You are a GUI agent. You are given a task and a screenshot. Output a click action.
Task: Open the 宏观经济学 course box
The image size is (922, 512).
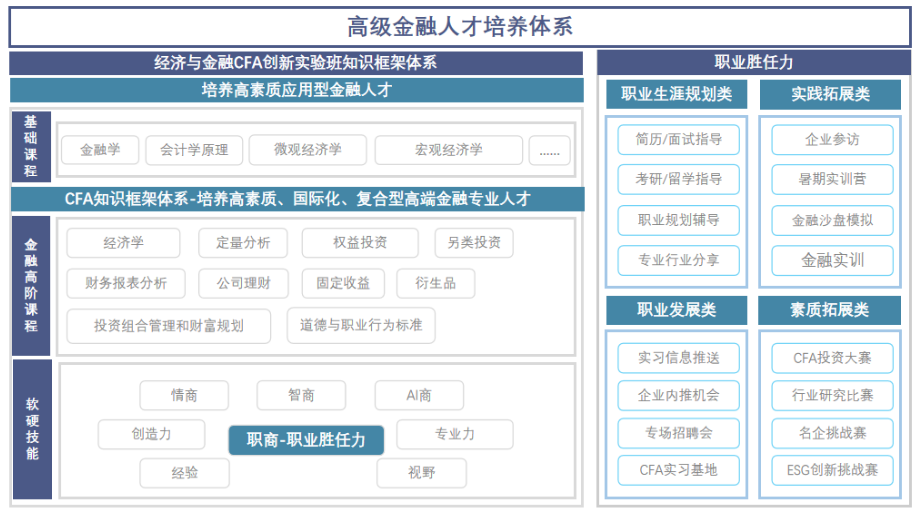point(448,150)
